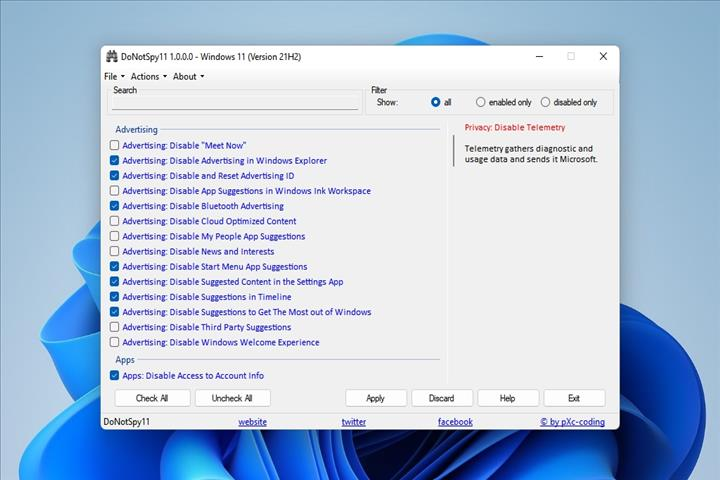
Task: Click the 'Privacy: Disable Telemetry' description heading
Action: pos(515,128)
